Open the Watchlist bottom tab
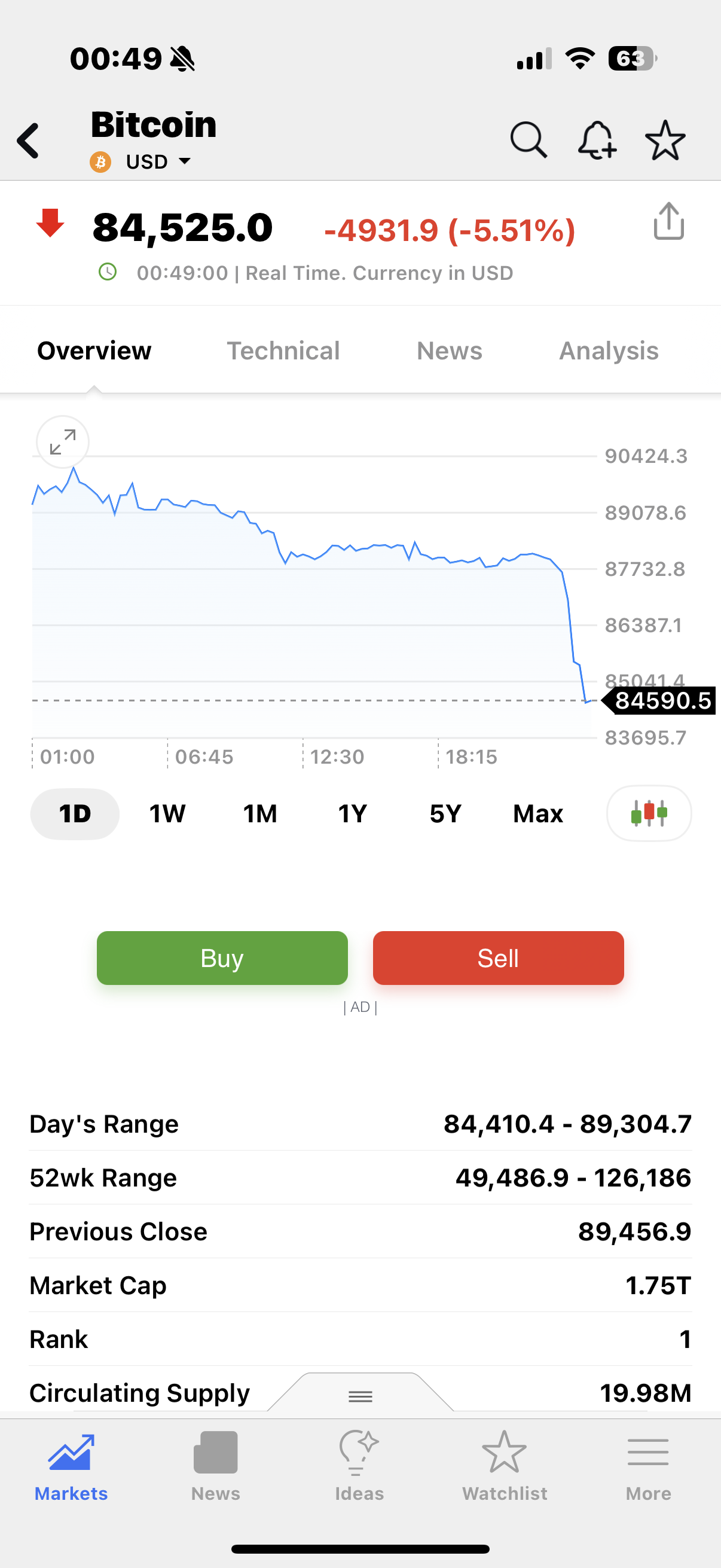 505,1465
